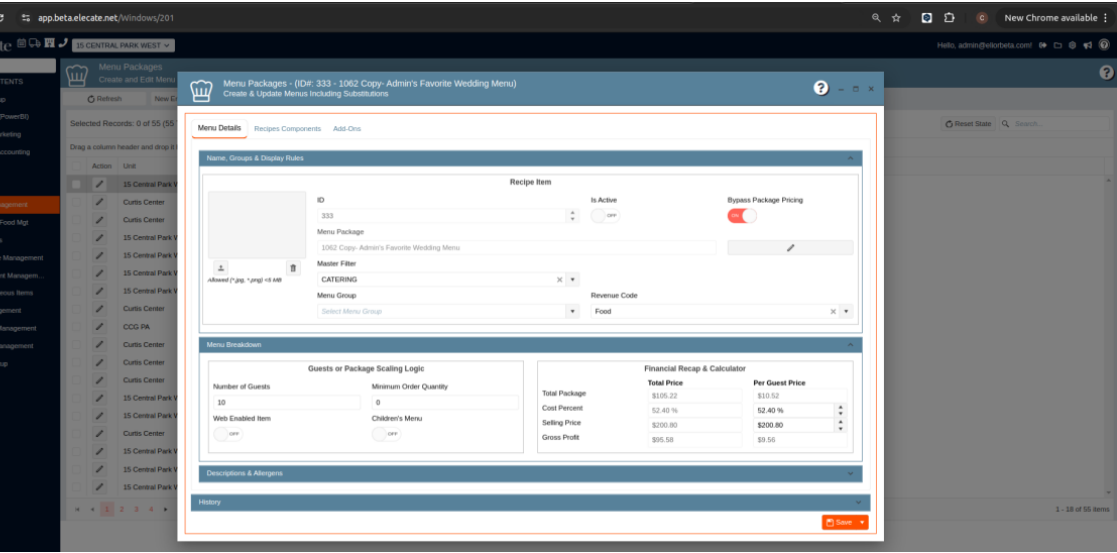Image resolution: width=1117 pixels, height=553 pixels.
Task: Go to next grid page arrow
Action: 165,510
